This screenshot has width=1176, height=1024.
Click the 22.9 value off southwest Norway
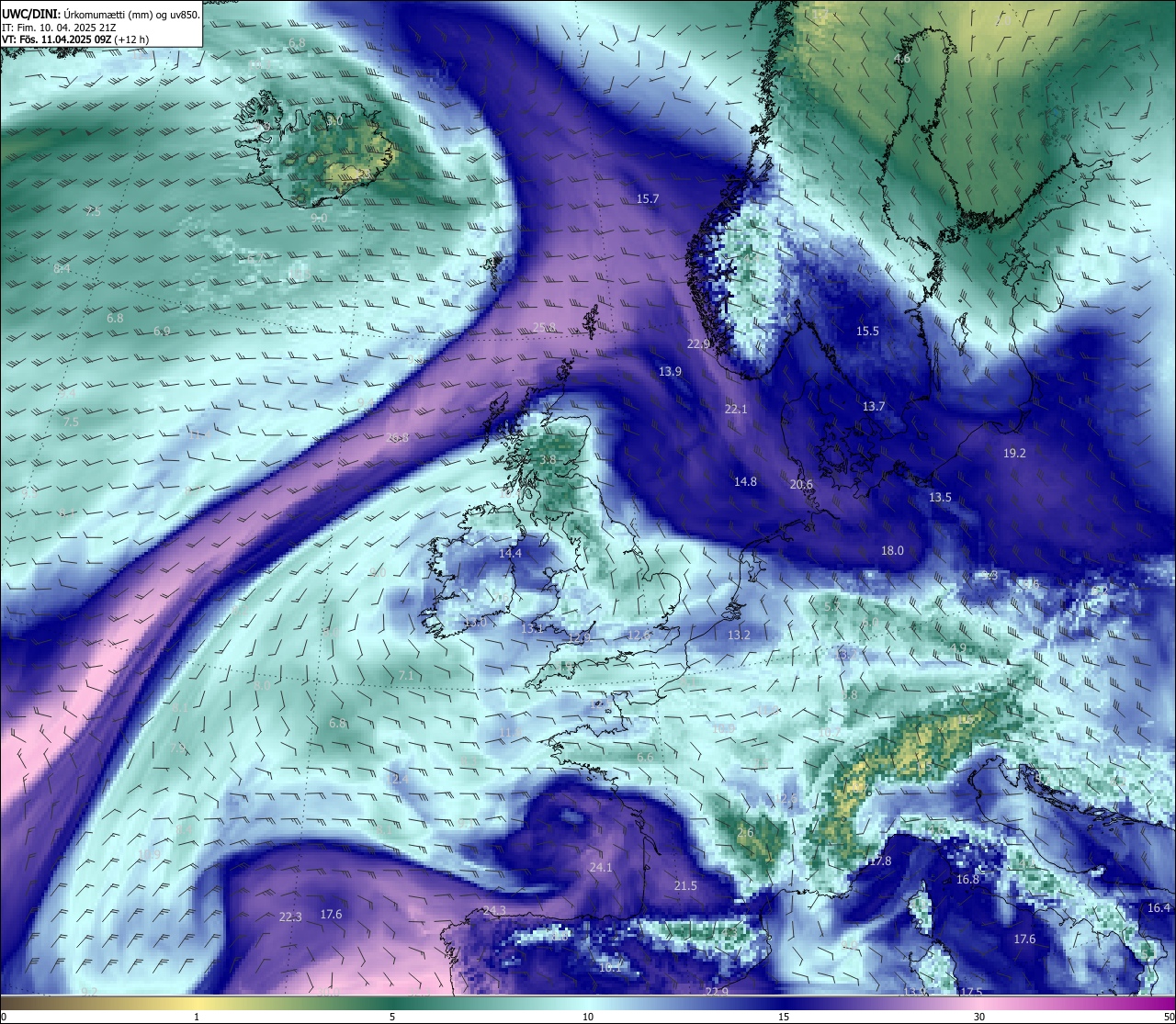[x=698, y=344]
